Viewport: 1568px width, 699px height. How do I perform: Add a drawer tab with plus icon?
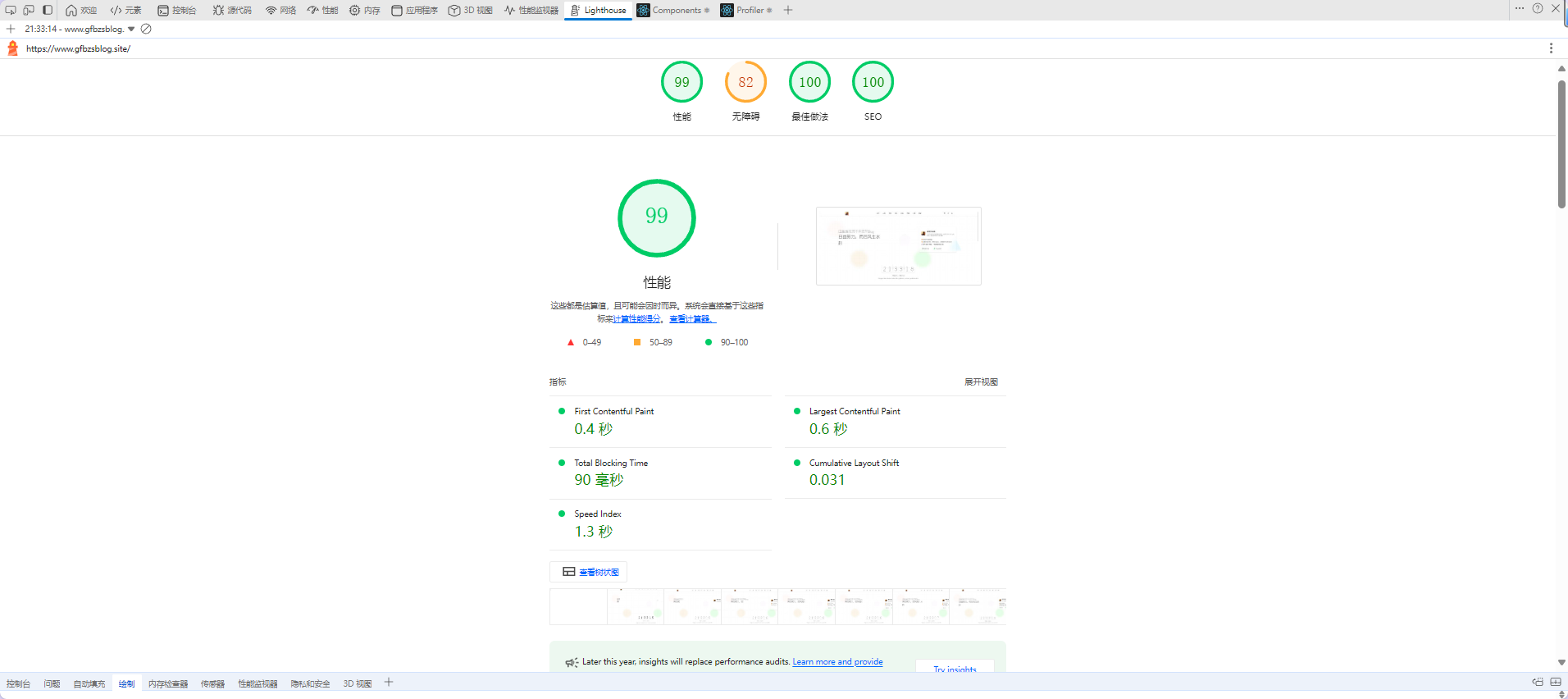(x=389, y=683)
